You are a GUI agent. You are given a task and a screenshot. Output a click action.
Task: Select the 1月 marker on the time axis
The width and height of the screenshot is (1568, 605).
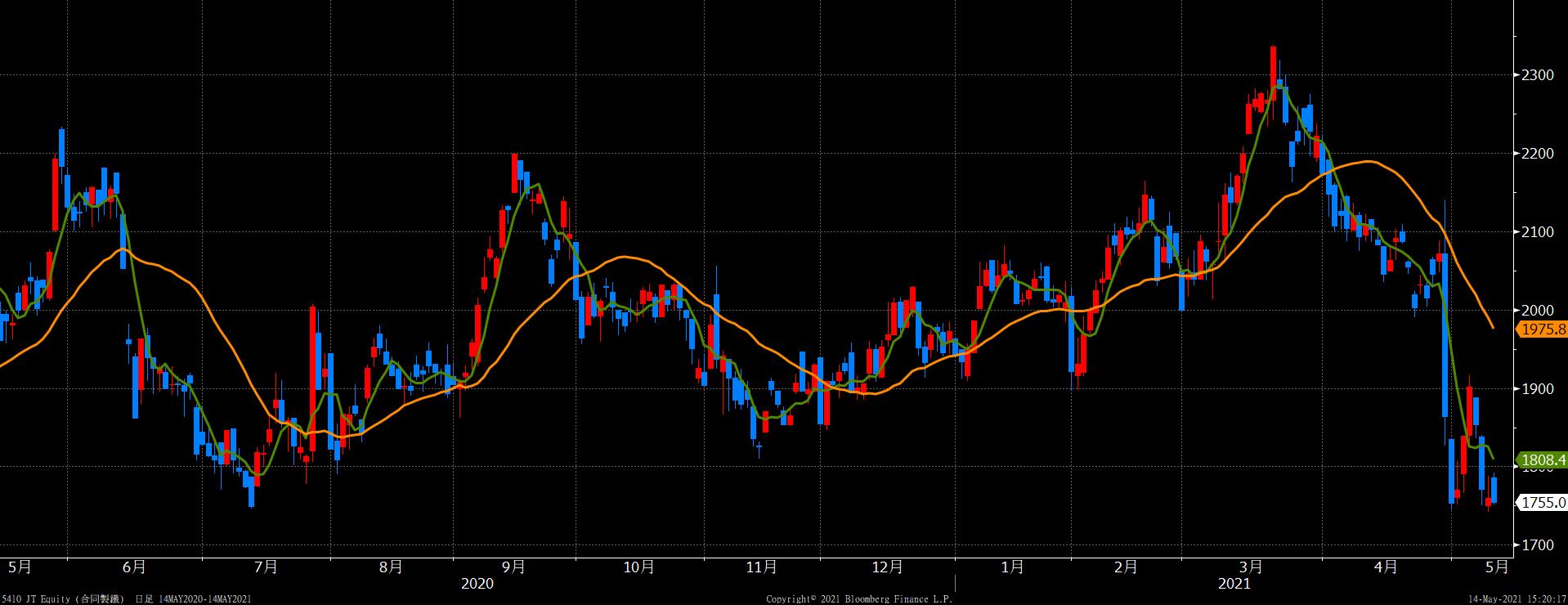pyautogui.click(x=1012, y=567)
